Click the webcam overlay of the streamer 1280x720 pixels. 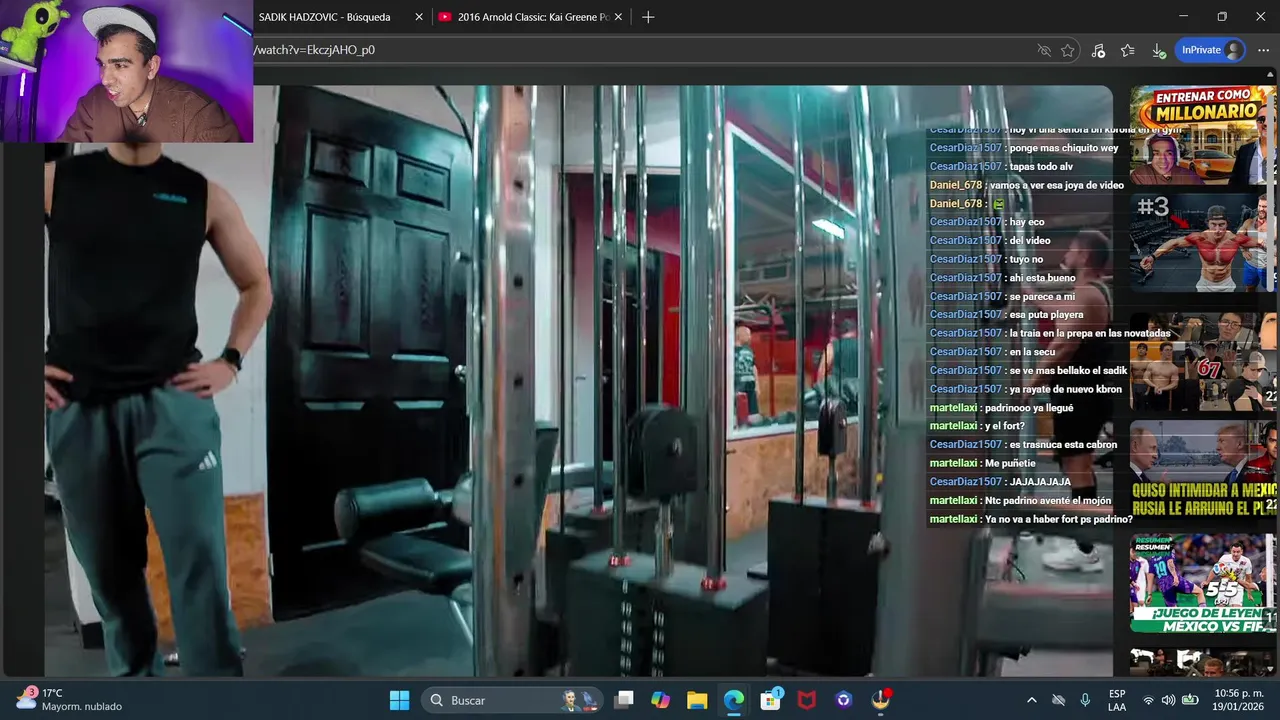(x=126, y=71)
